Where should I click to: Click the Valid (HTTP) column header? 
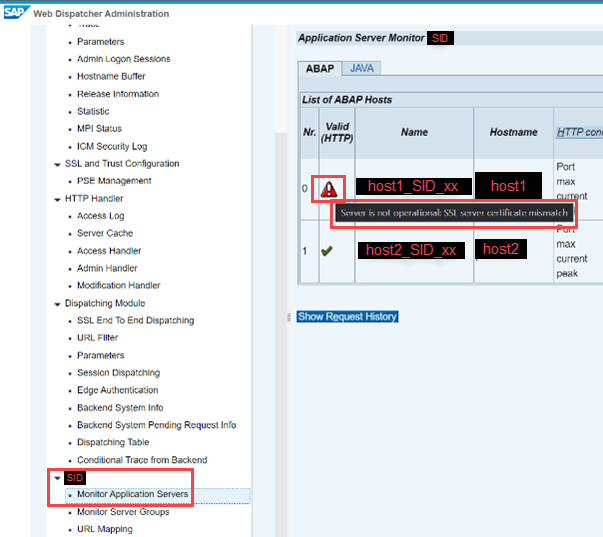(x=337, y=132)
